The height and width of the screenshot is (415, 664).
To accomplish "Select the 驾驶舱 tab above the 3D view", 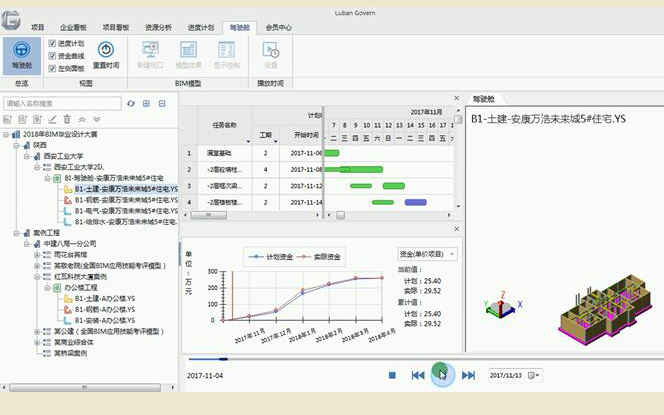I will [484, 99].
